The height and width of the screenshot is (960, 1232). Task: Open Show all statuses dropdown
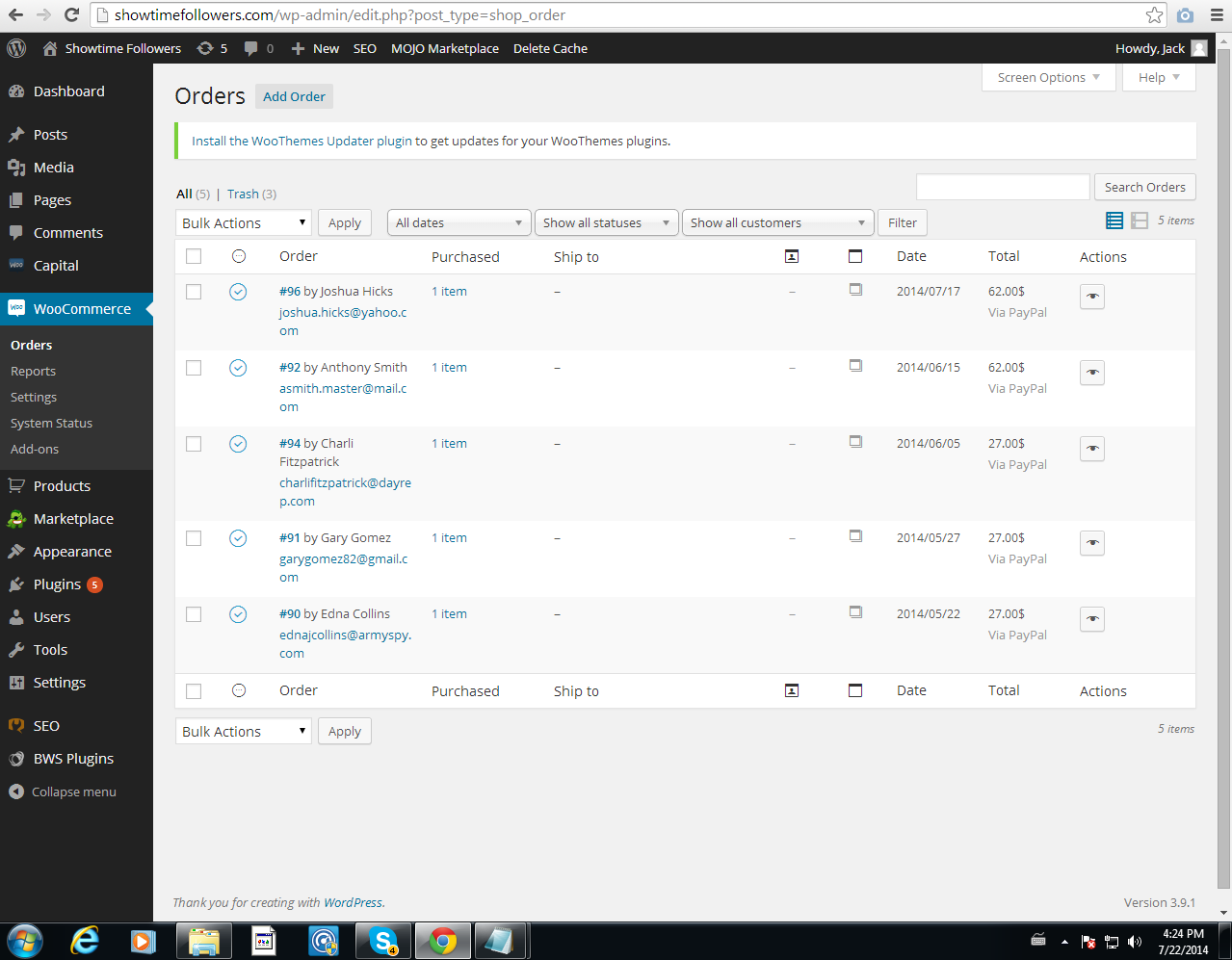(x=606, y=222)
